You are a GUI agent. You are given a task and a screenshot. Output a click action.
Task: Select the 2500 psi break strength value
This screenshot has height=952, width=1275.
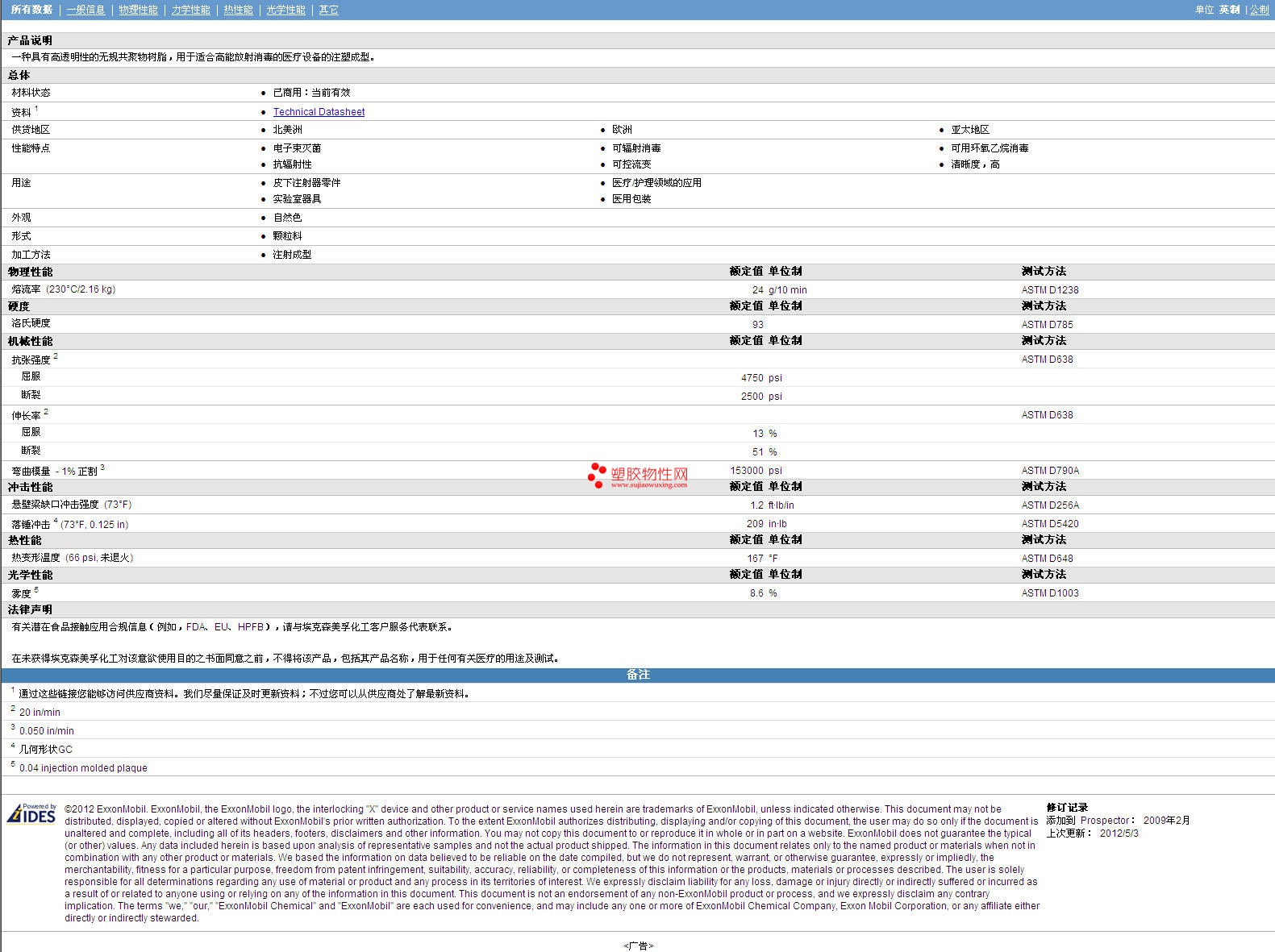761,397
